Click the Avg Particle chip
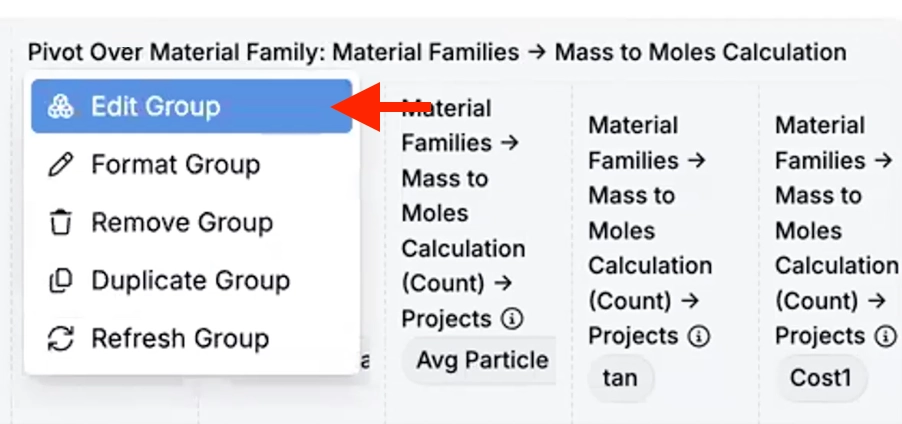 [x=481, y=360]
